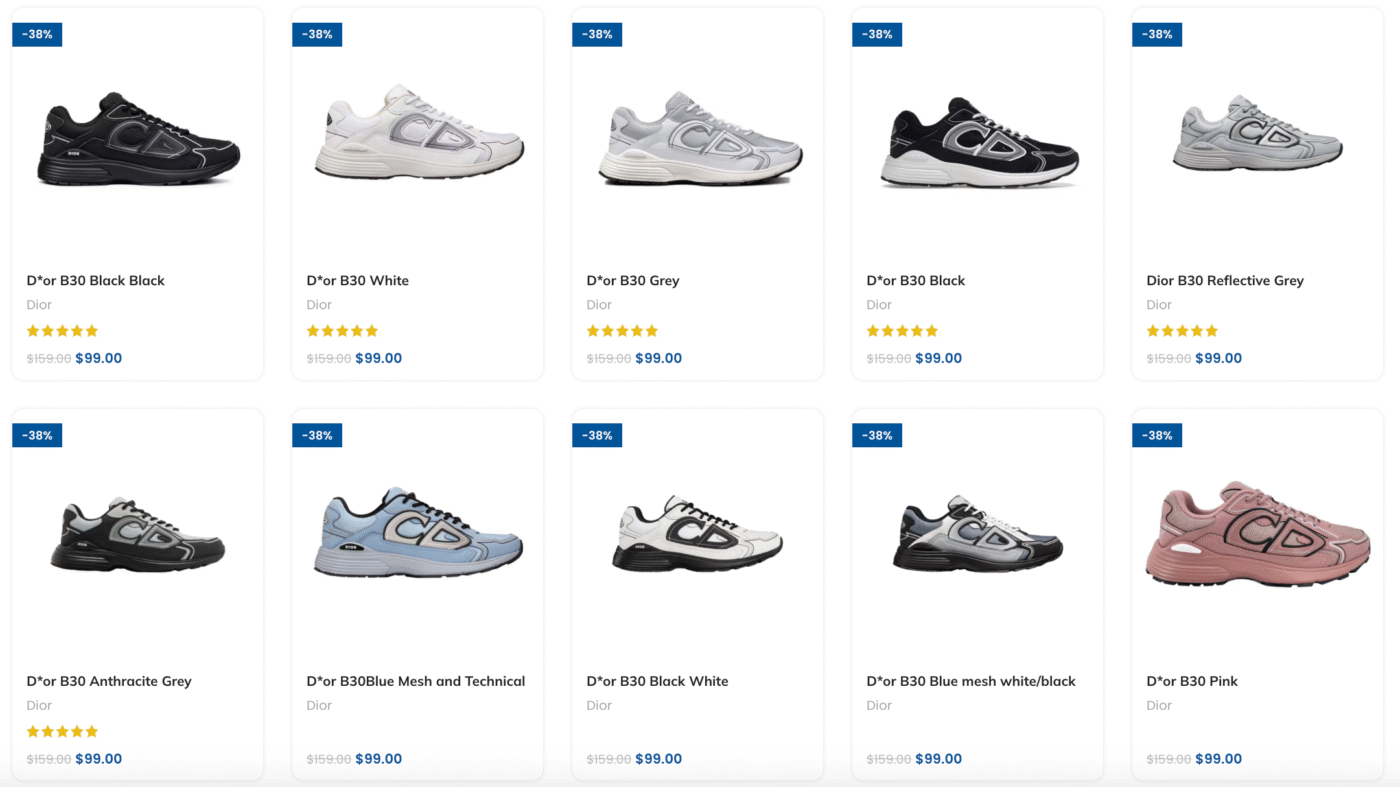This screenshot has width=1400, height=787.
Task: Open the D*or B30 Black Black sneaker image
Action: coord(139,140)
